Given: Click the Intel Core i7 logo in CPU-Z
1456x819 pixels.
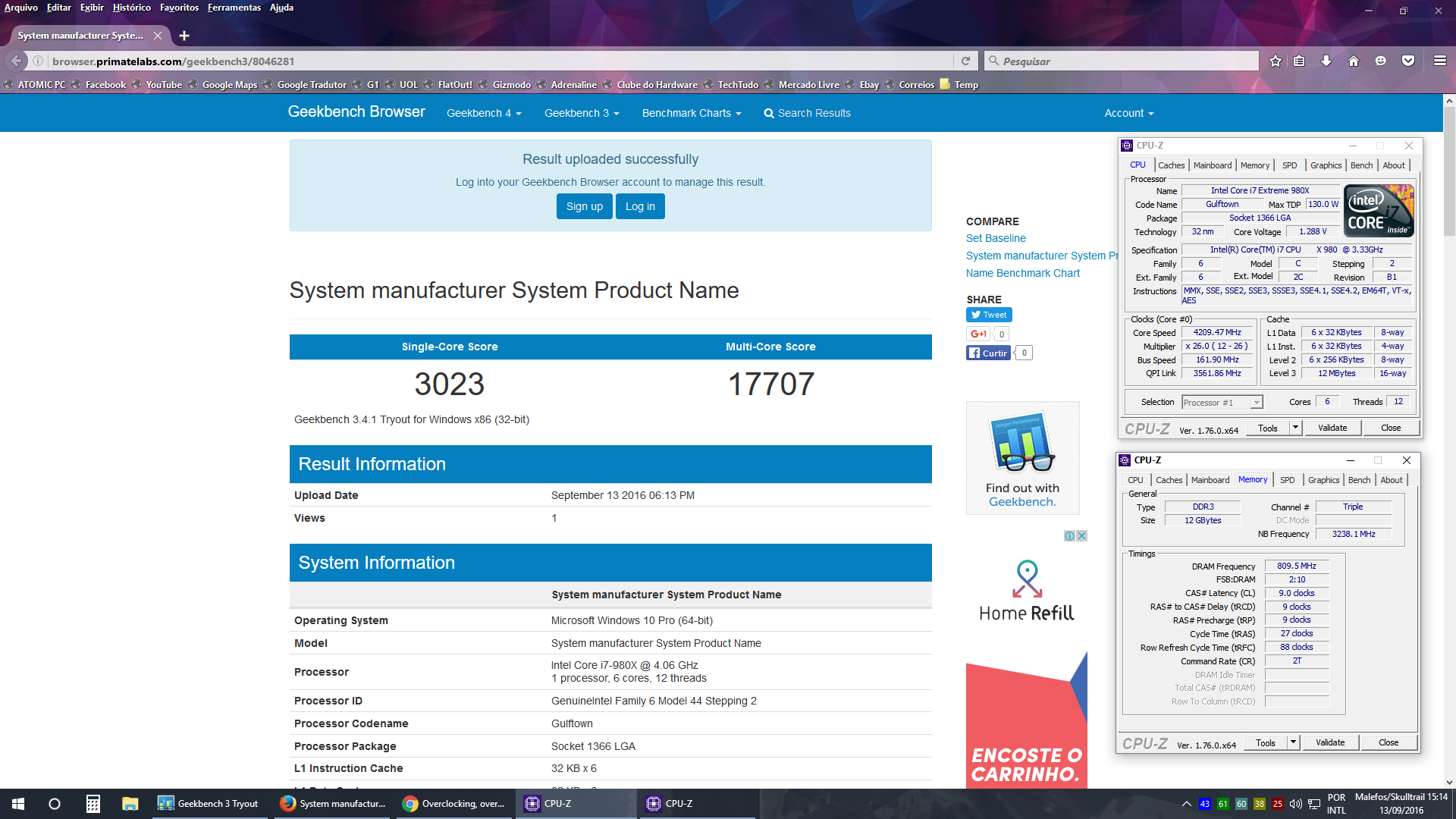Looking at the screenshot, I should [1379, 211].
